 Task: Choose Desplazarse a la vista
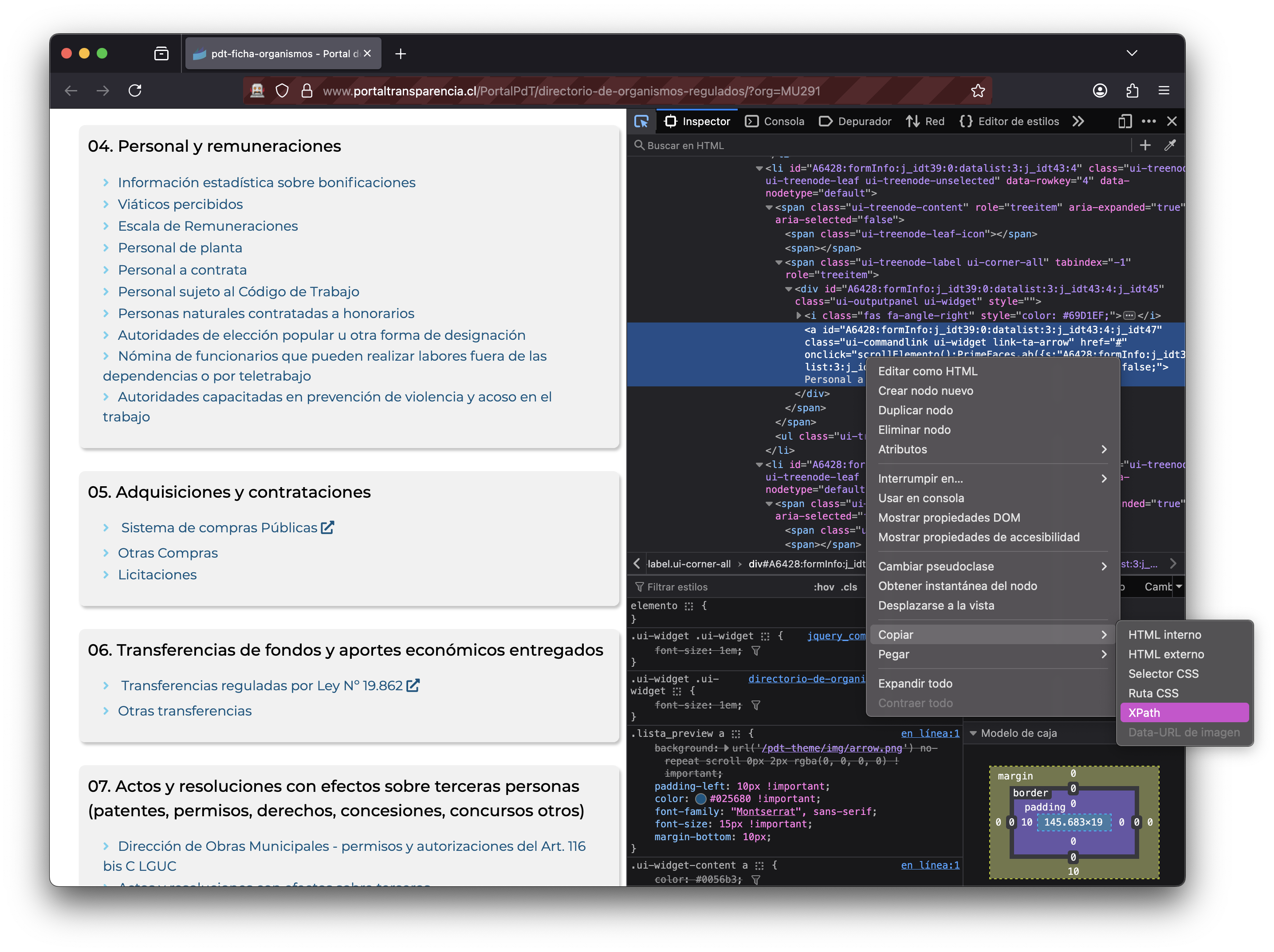click(993, 606)
